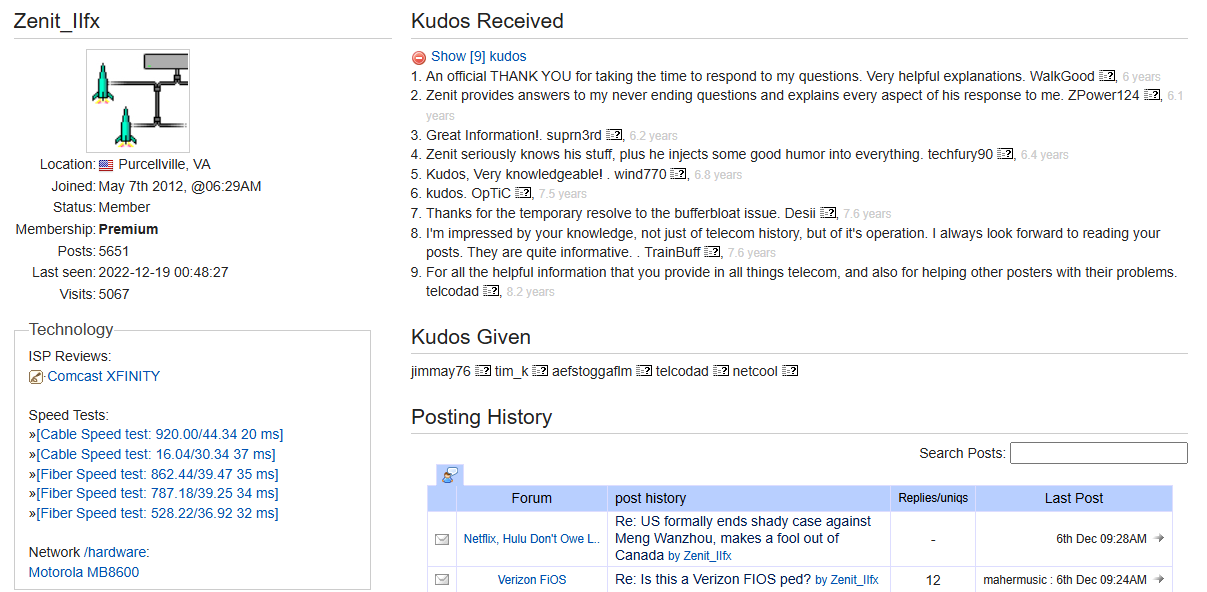Open profile card icon next to WalkGood
Viewport: 1207px width, 592px height.
(x=1107, y=76)
